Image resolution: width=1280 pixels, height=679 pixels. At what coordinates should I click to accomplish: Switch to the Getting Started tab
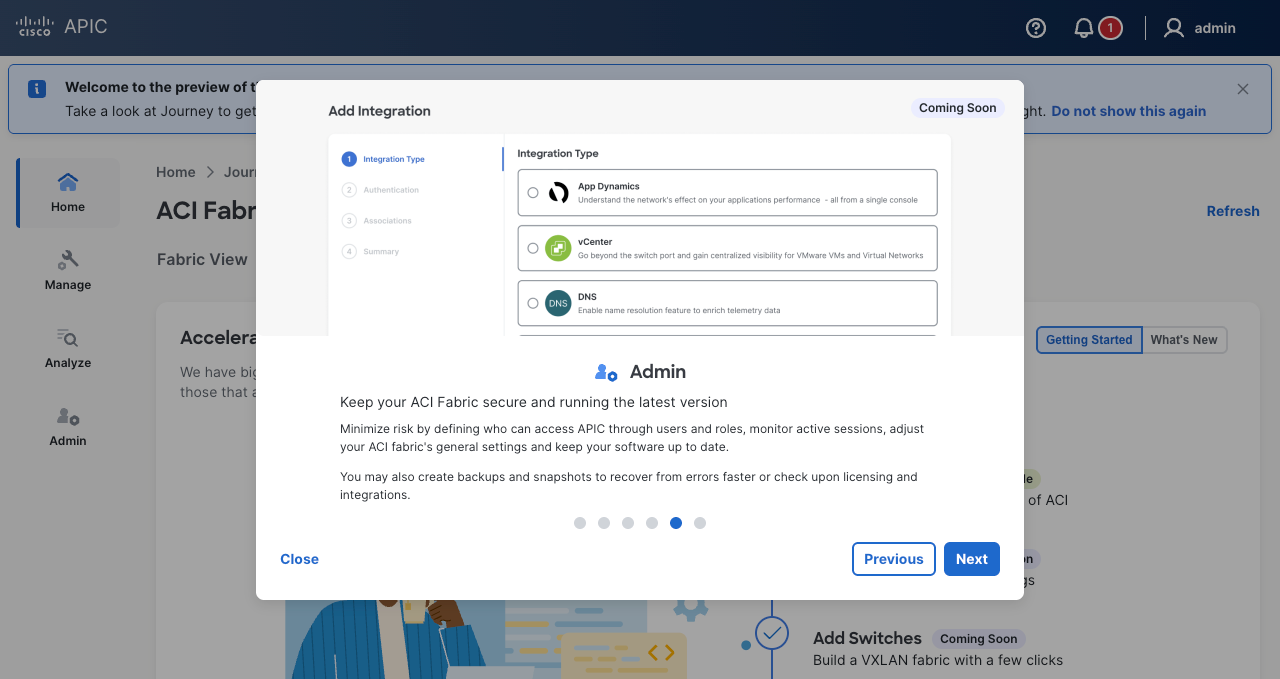[1089, 340]
